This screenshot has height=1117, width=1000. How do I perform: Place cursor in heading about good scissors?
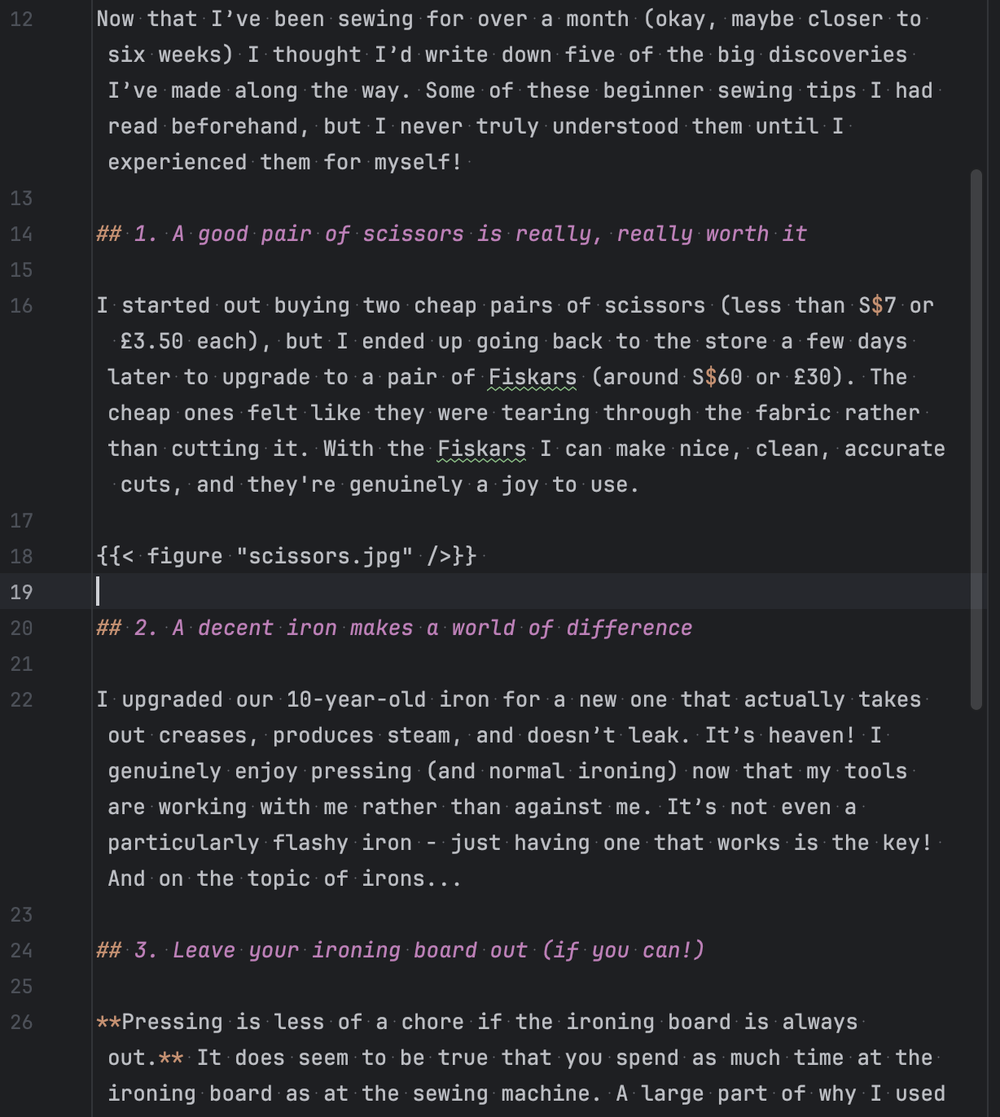[470, 234]
